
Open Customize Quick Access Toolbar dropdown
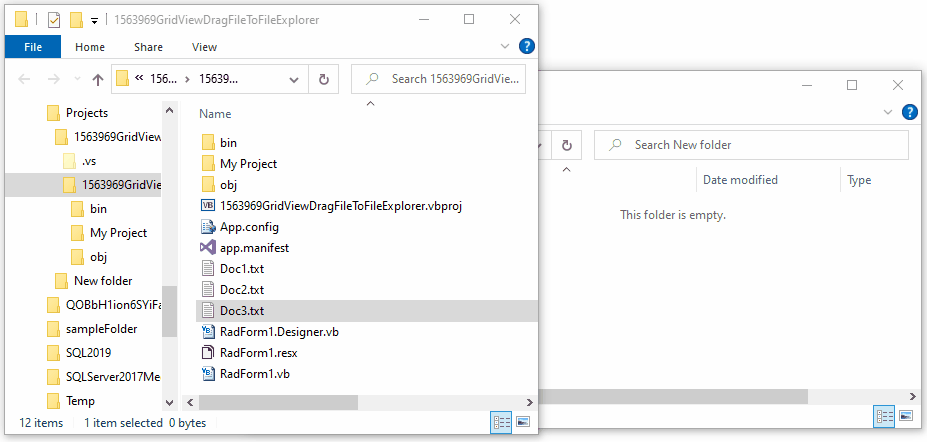coord(94,19)
